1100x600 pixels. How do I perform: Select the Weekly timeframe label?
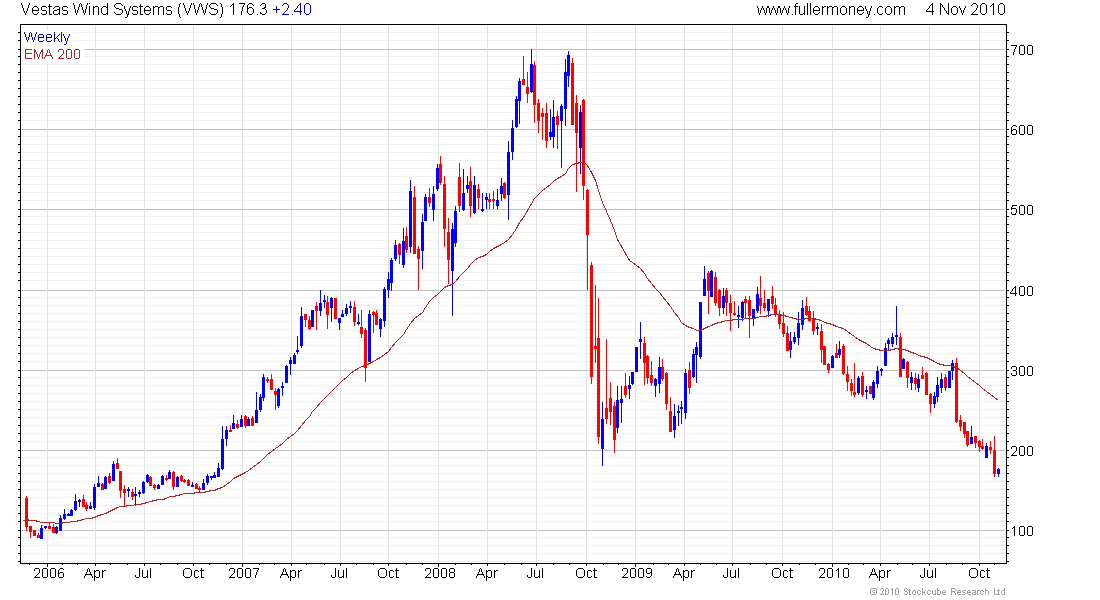(x=47, y=37)
